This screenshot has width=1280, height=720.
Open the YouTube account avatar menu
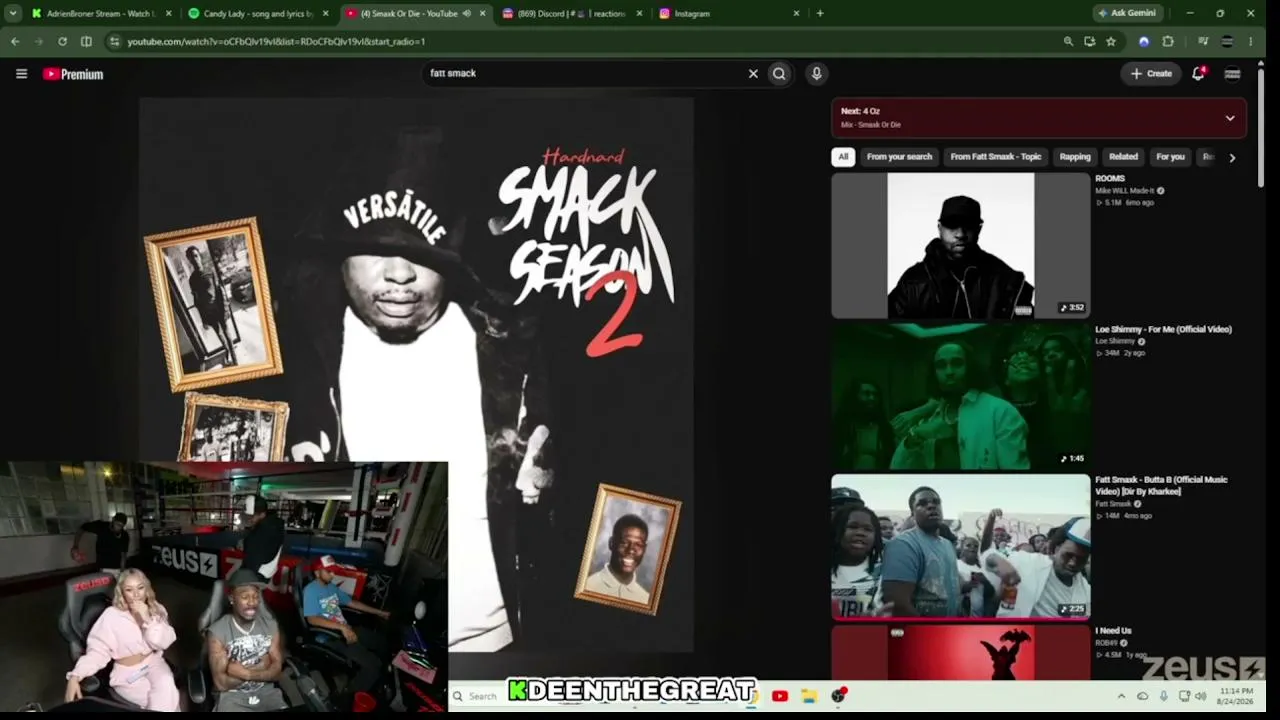pos(1232,73)
